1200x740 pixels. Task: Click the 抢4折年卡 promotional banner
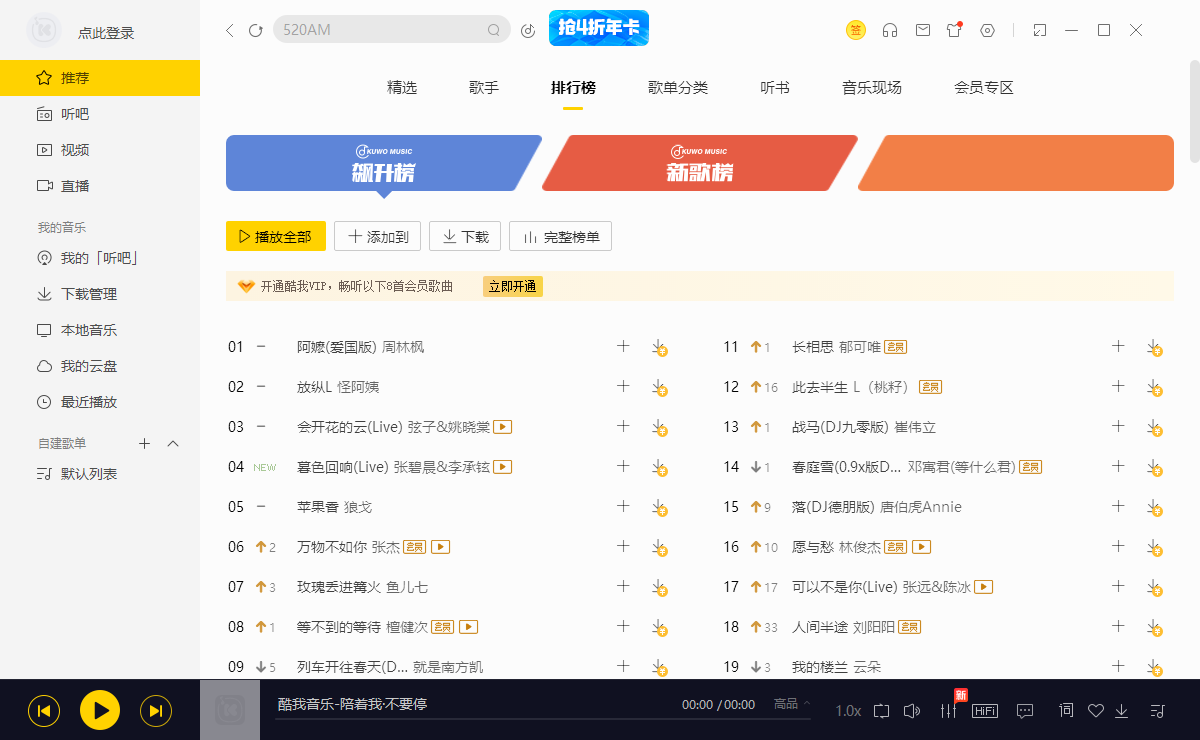pyautogui.click(x=599, y=28)
